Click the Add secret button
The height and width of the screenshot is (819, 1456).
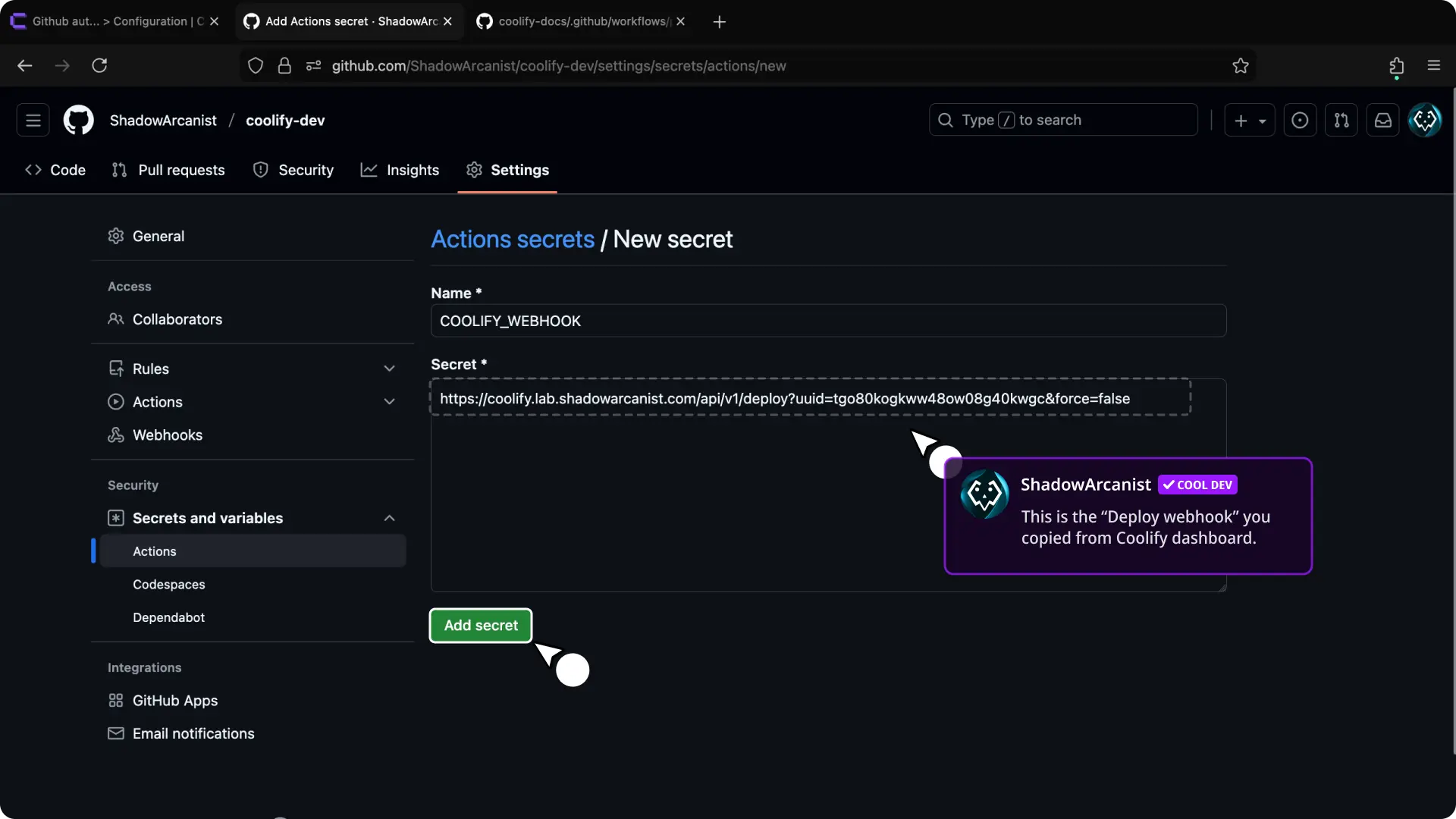(481, 626)
